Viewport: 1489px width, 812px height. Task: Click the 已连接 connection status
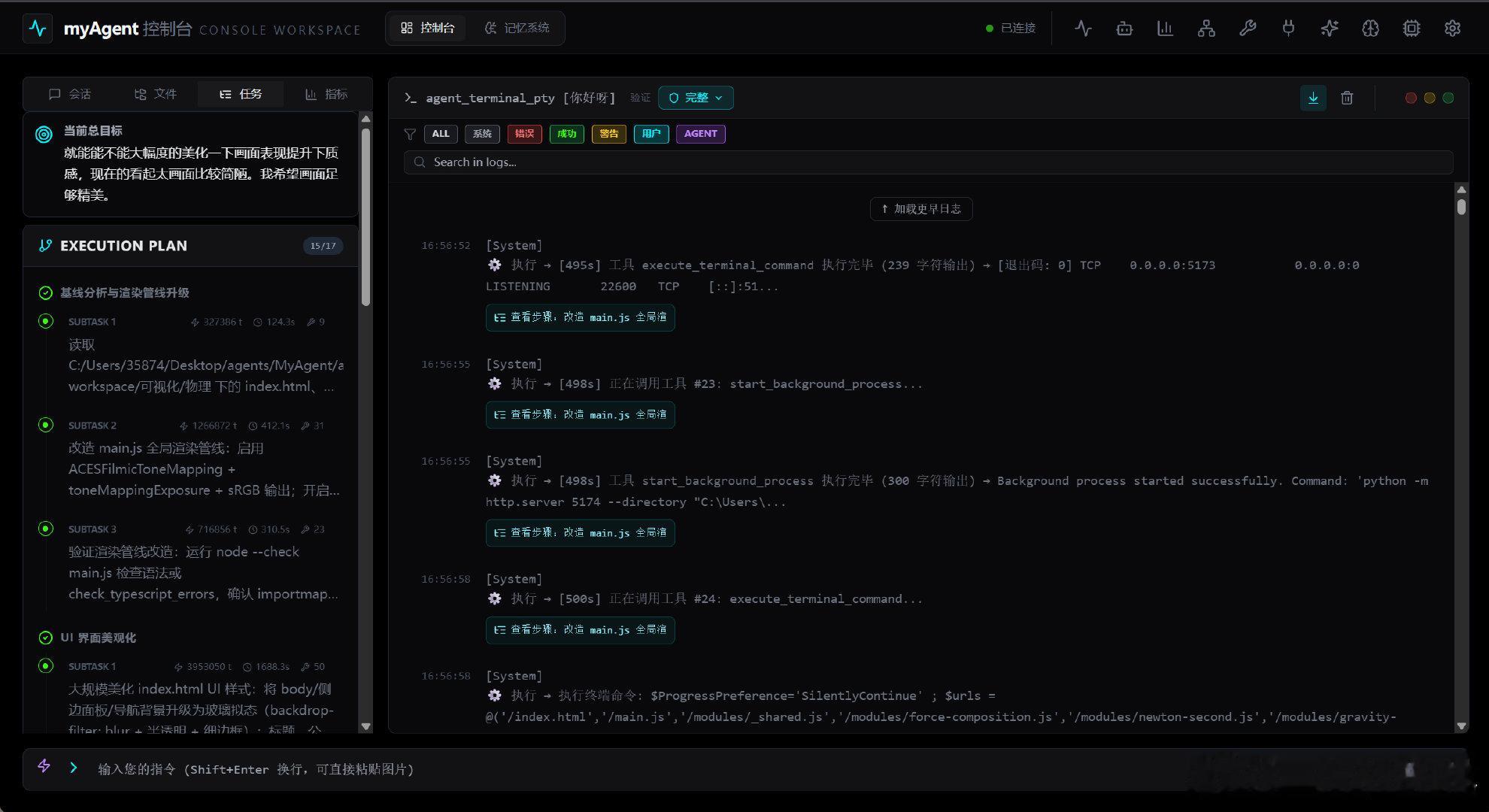tap(1011, 28)
